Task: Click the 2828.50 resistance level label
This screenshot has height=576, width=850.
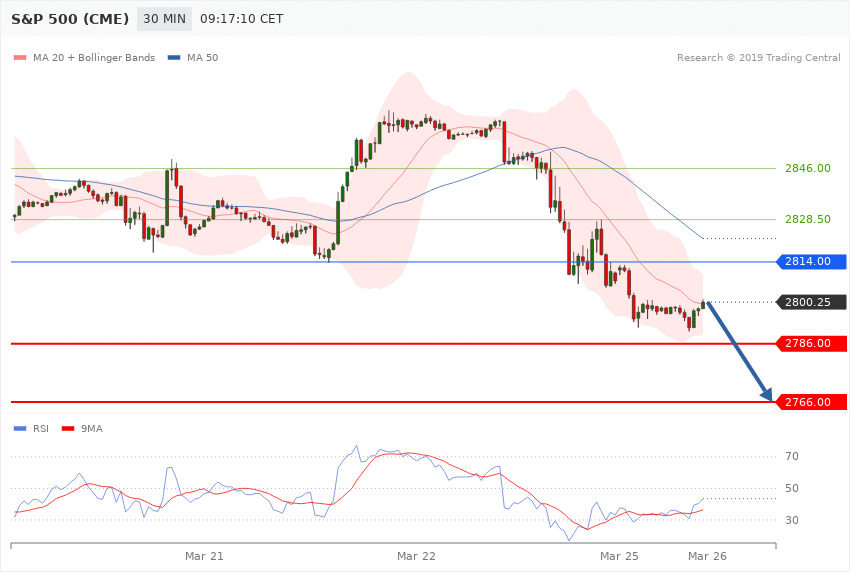Action: click(x=808, y=219)
